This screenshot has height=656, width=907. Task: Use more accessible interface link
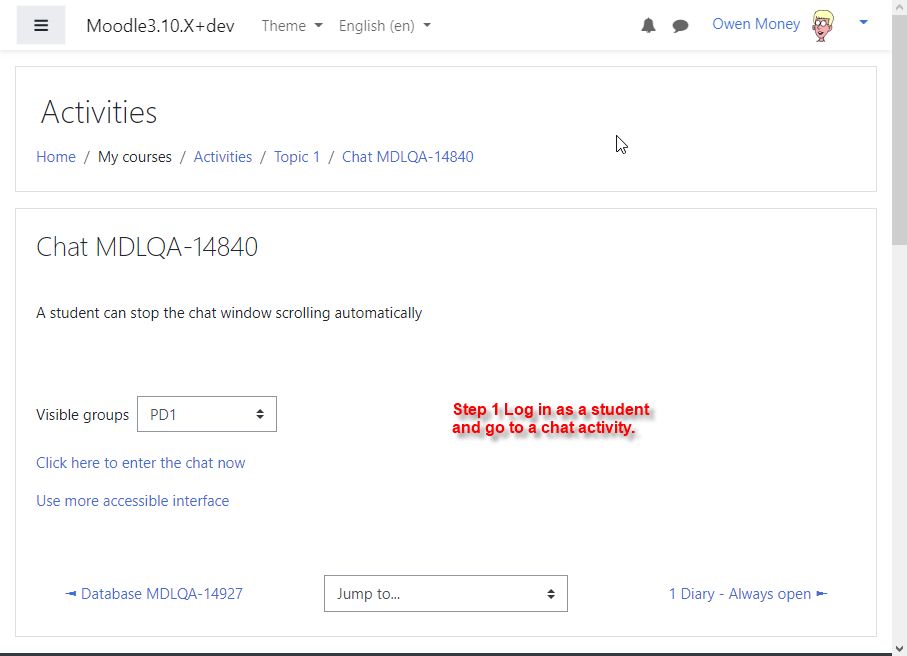pos(132,500)
